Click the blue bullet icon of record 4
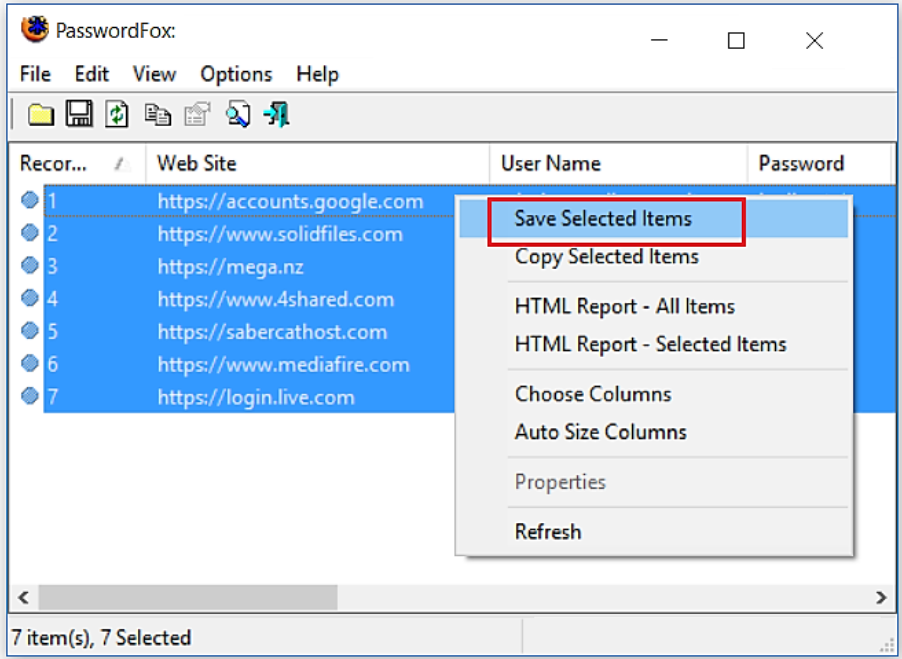The height and width of the screenshot is (659, 902). pyautogui.click(x=29, y=298)
